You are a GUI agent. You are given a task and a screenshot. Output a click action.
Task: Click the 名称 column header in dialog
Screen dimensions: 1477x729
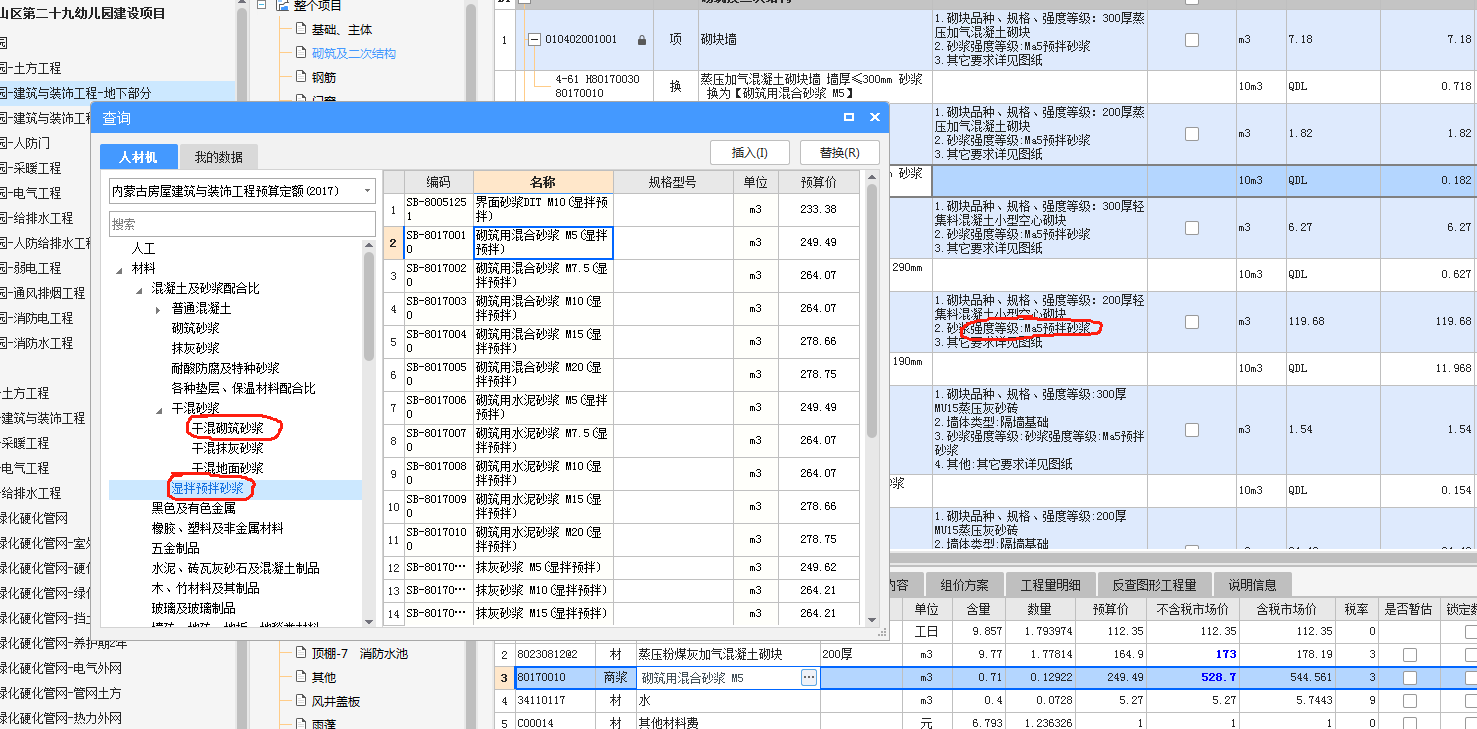(543, 182)
